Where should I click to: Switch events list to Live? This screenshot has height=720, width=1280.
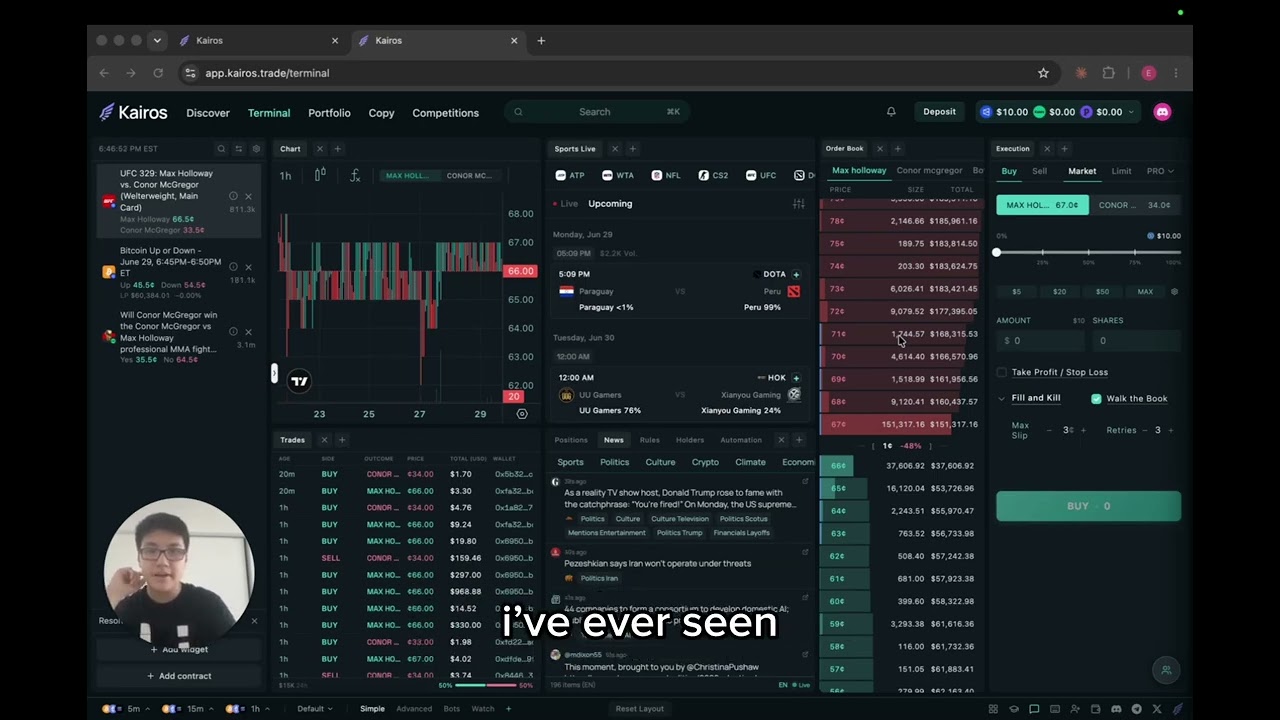coord(565,204)
